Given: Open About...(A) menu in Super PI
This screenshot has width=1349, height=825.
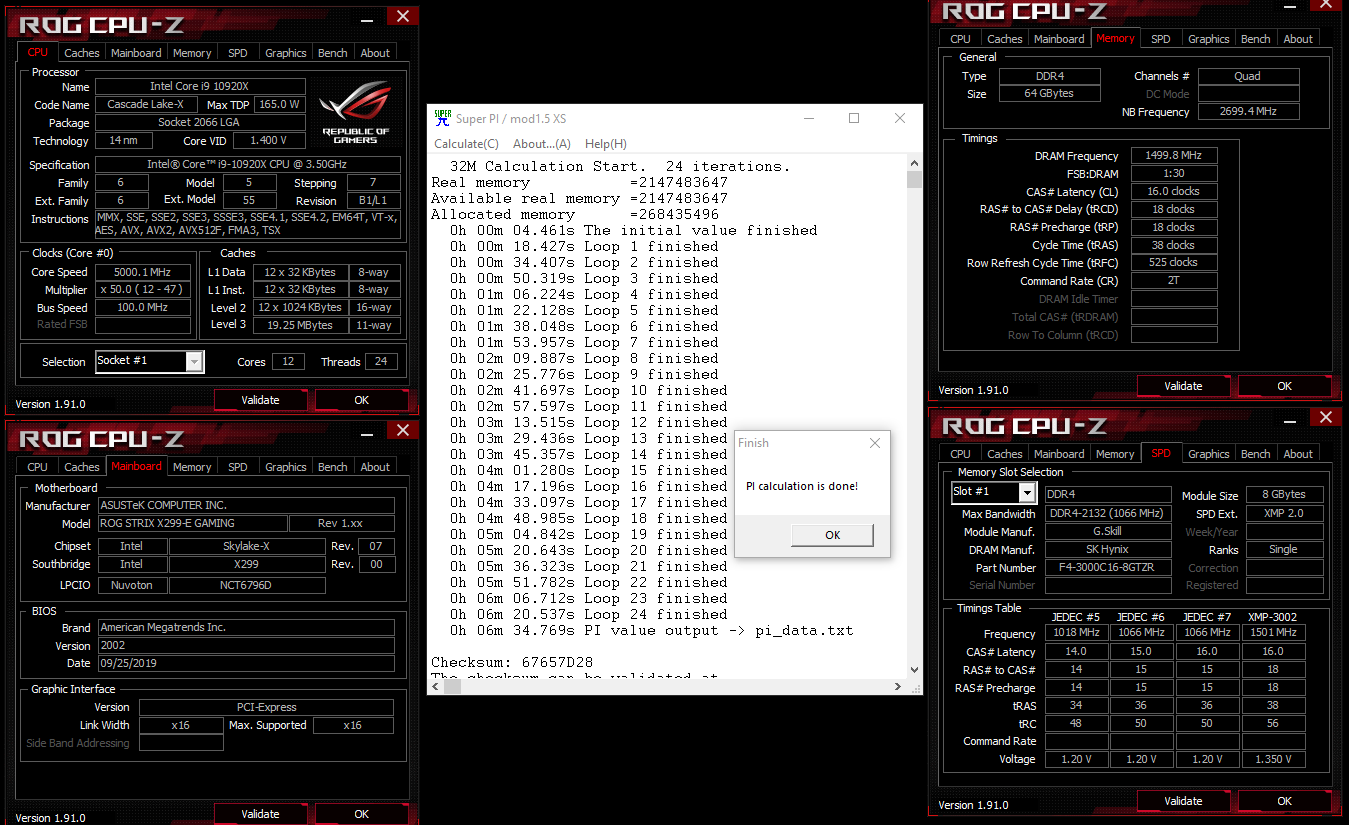Looking at the screenshot, I should 542,144.
